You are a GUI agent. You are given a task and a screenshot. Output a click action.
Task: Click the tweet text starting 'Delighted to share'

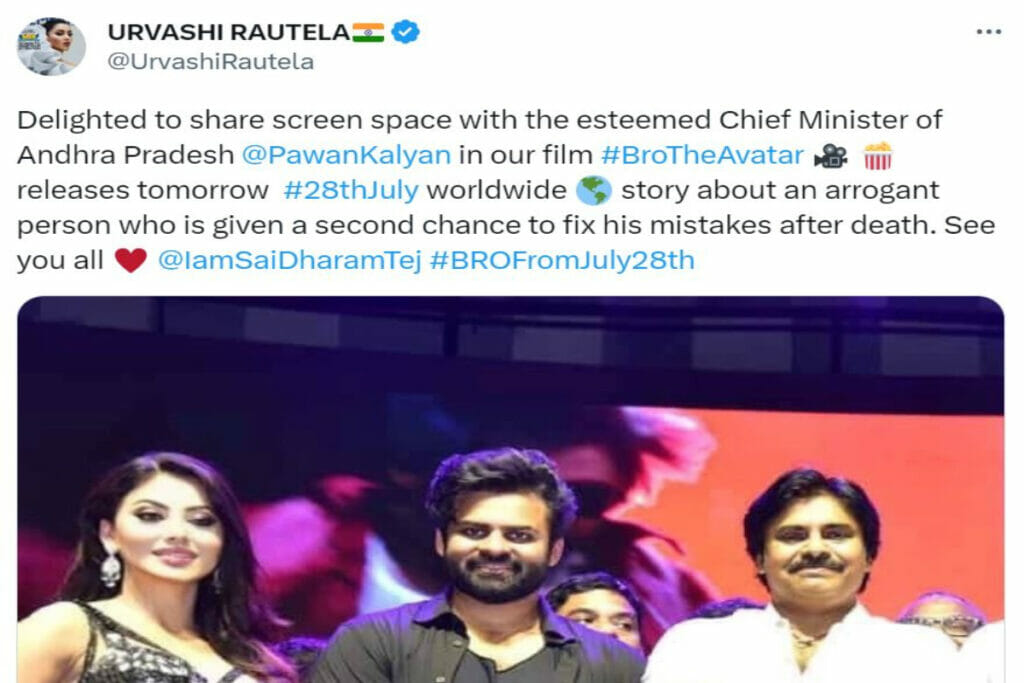(x=506, y=190)
